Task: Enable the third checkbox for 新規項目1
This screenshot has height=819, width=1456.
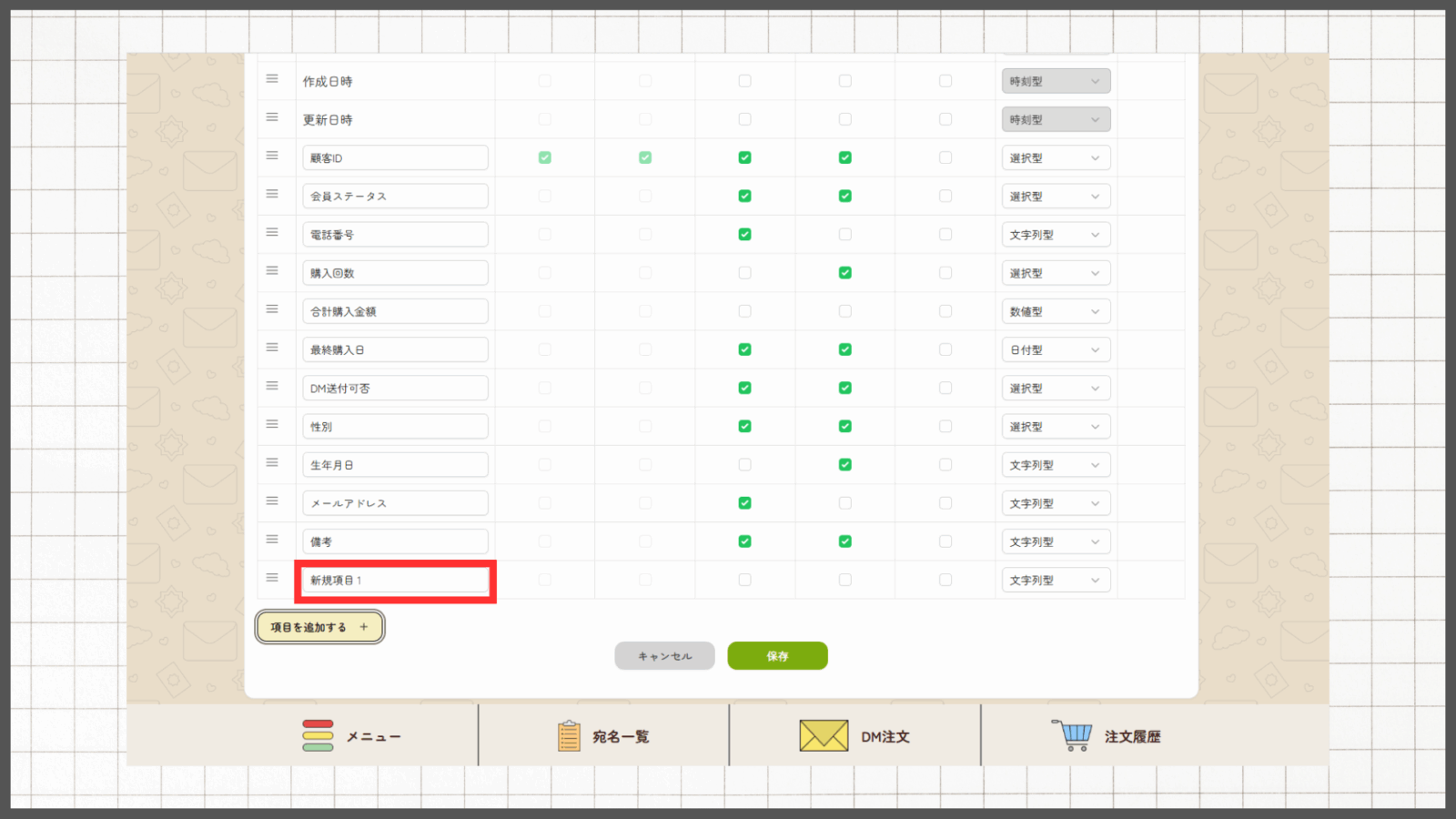Action: tap(744, 580)
